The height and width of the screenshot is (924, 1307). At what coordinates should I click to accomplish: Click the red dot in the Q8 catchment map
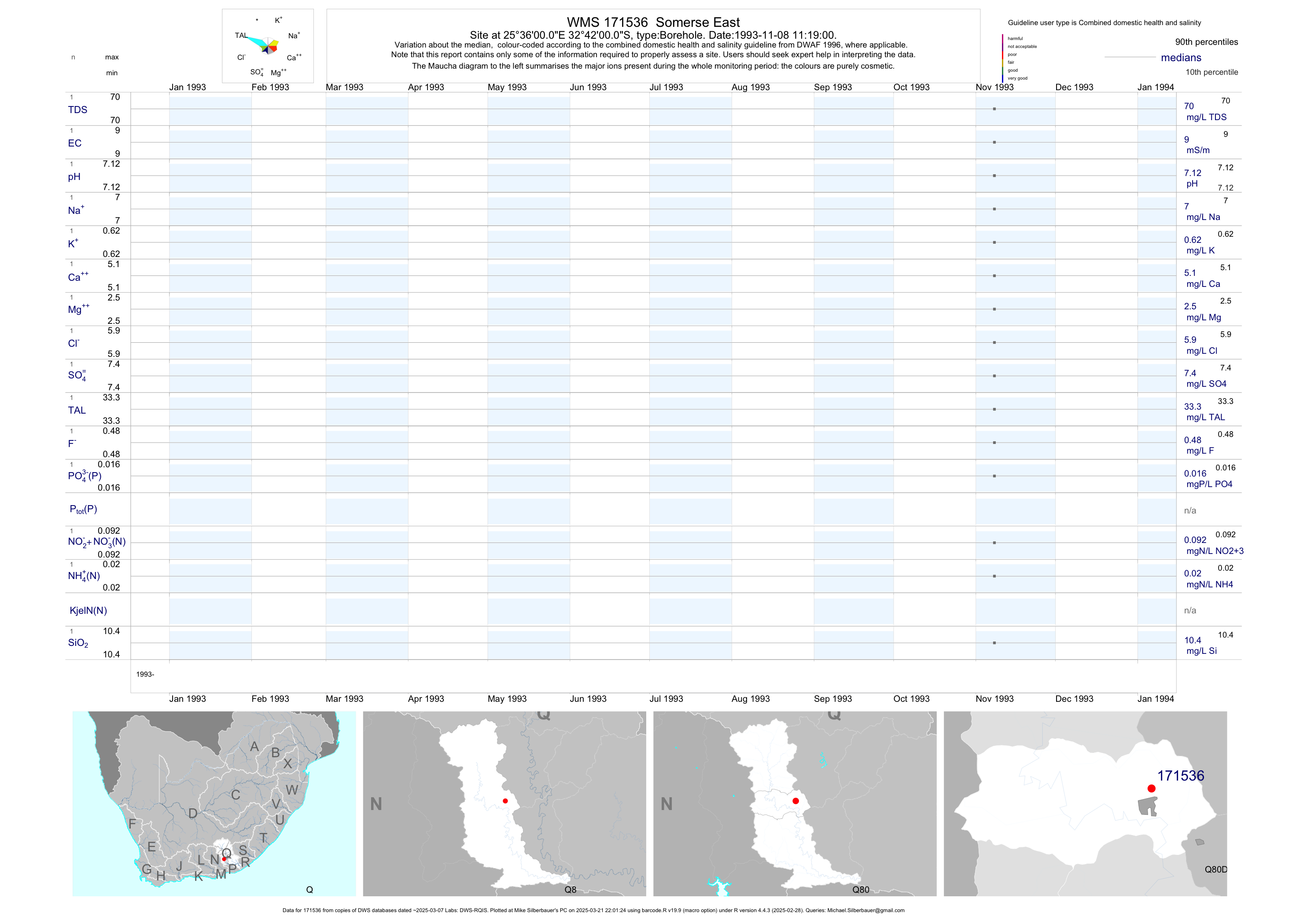[505, 801]
